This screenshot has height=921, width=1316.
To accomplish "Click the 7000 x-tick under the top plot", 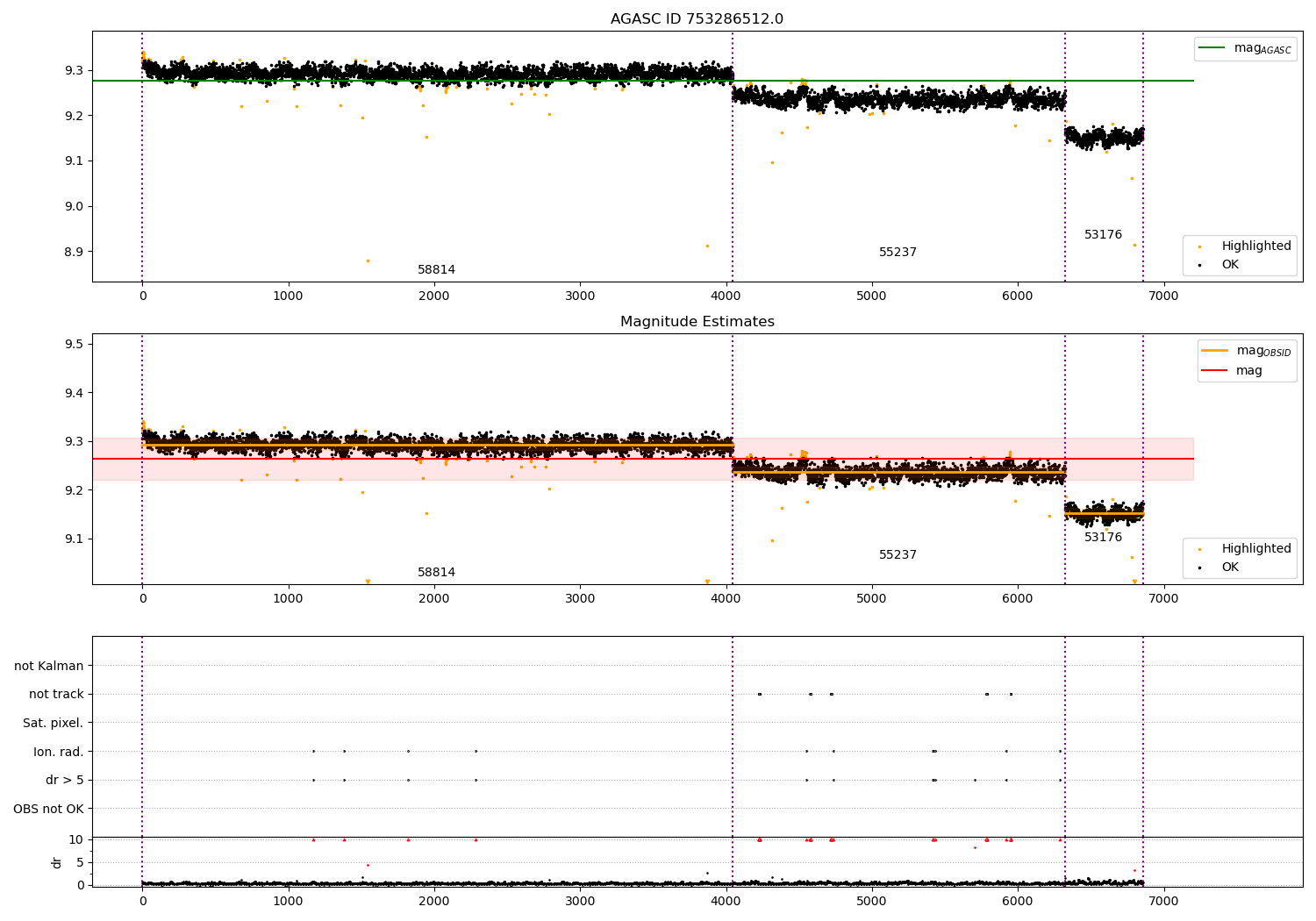I will (x=1163, y=296).
